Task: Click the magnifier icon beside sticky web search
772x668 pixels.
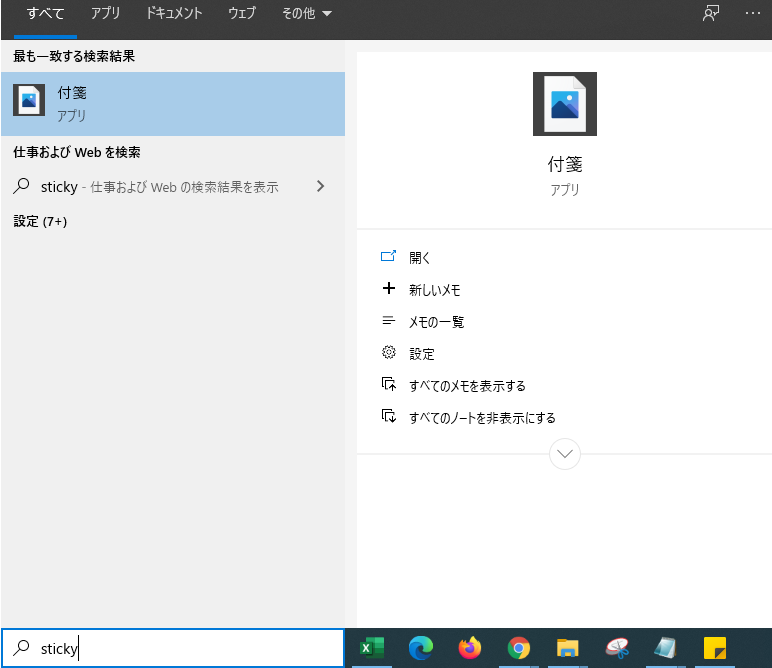Action: click(x=21, y=186)
